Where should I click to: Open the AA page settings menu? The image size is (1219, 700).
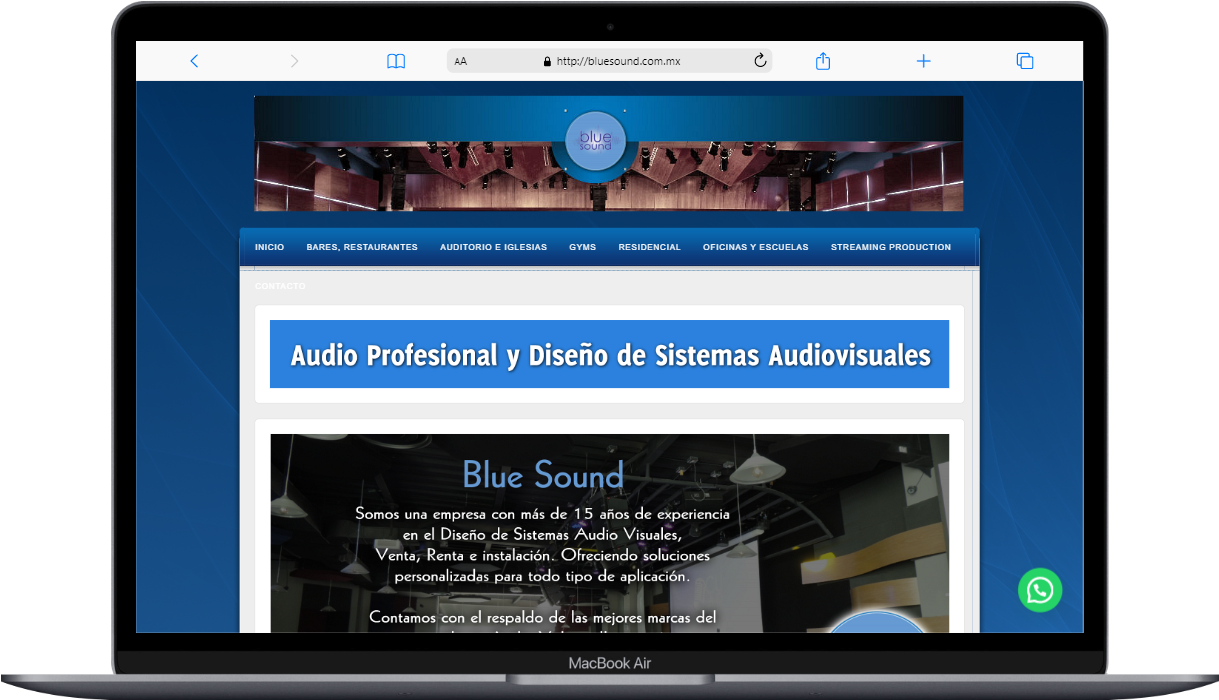(x=460, y=60)
